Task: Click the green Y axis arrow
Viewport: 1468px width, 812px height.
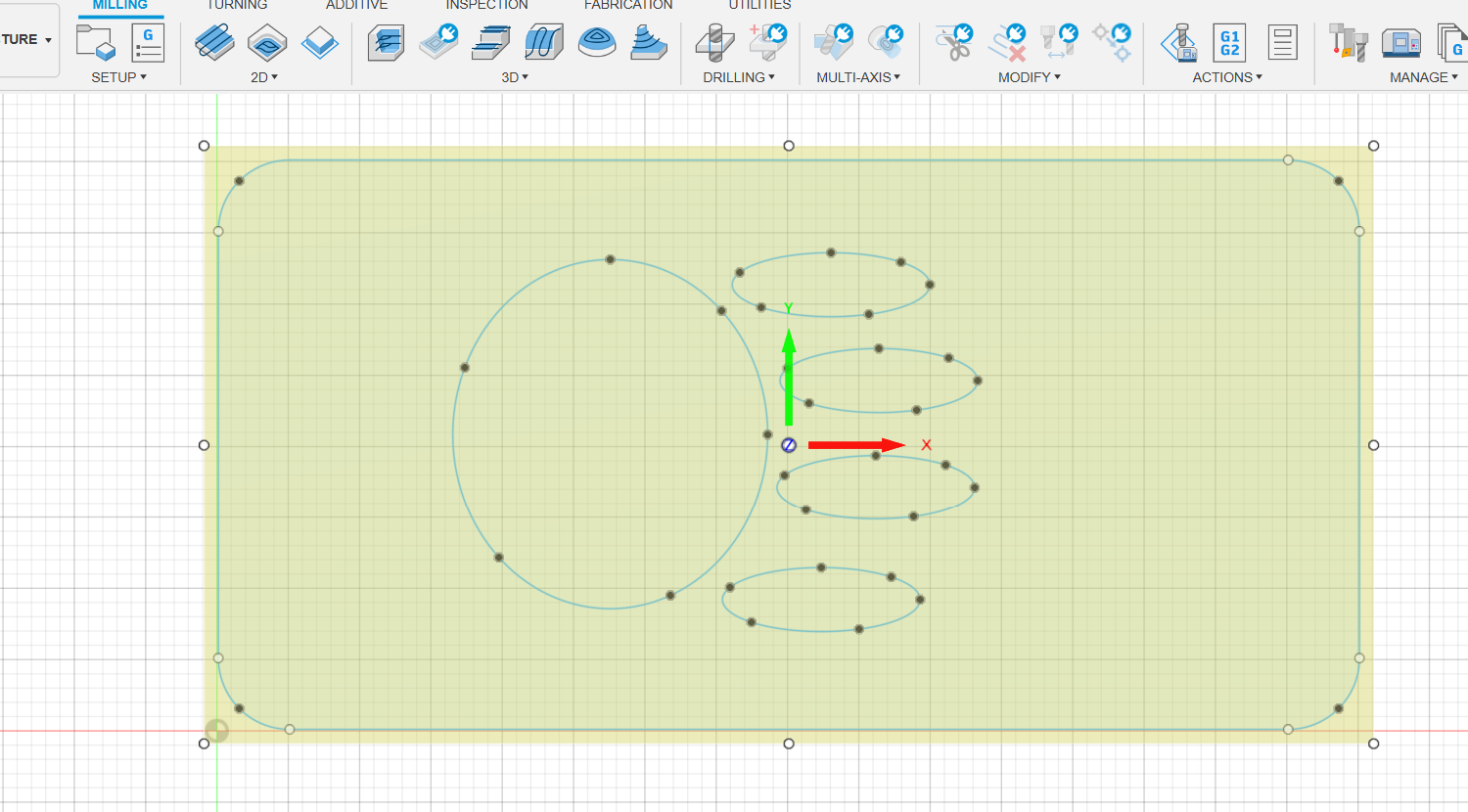Action: point(789,378)
